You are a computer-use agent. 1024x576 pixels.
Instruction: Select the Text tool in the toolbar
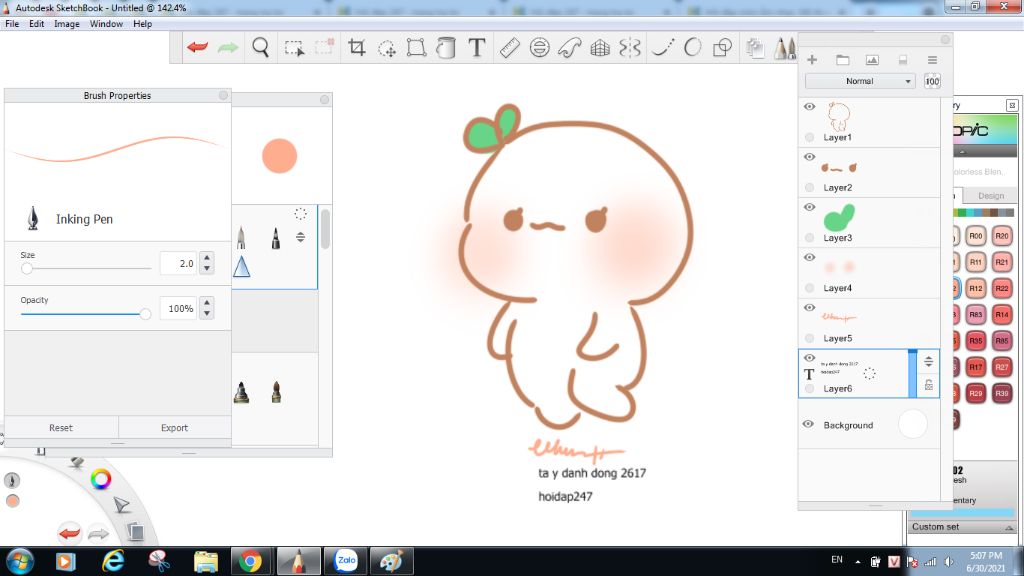477,47
